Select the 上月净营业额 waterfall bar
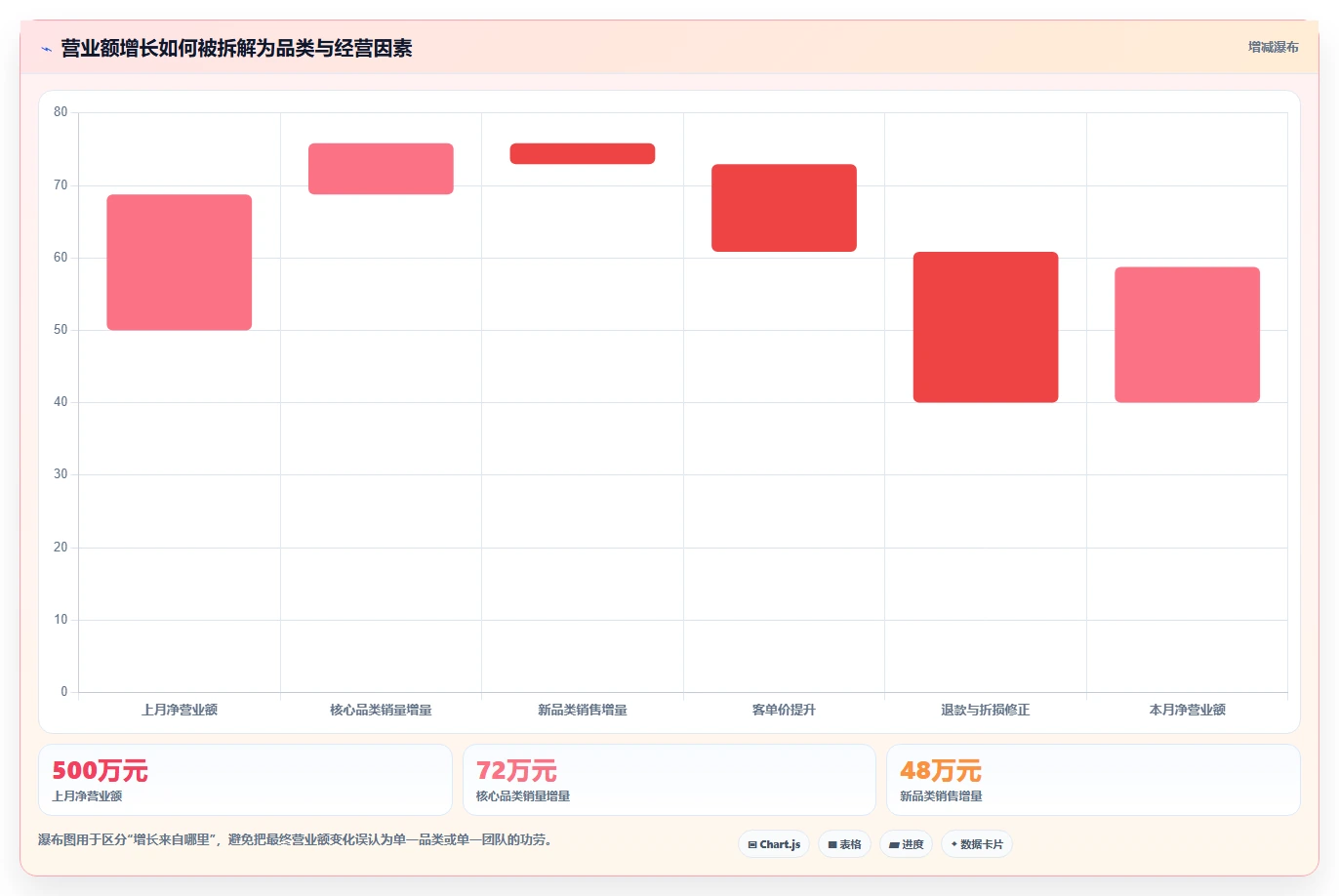The width and height of the screenshot is (1339, 896). [180, 263]
